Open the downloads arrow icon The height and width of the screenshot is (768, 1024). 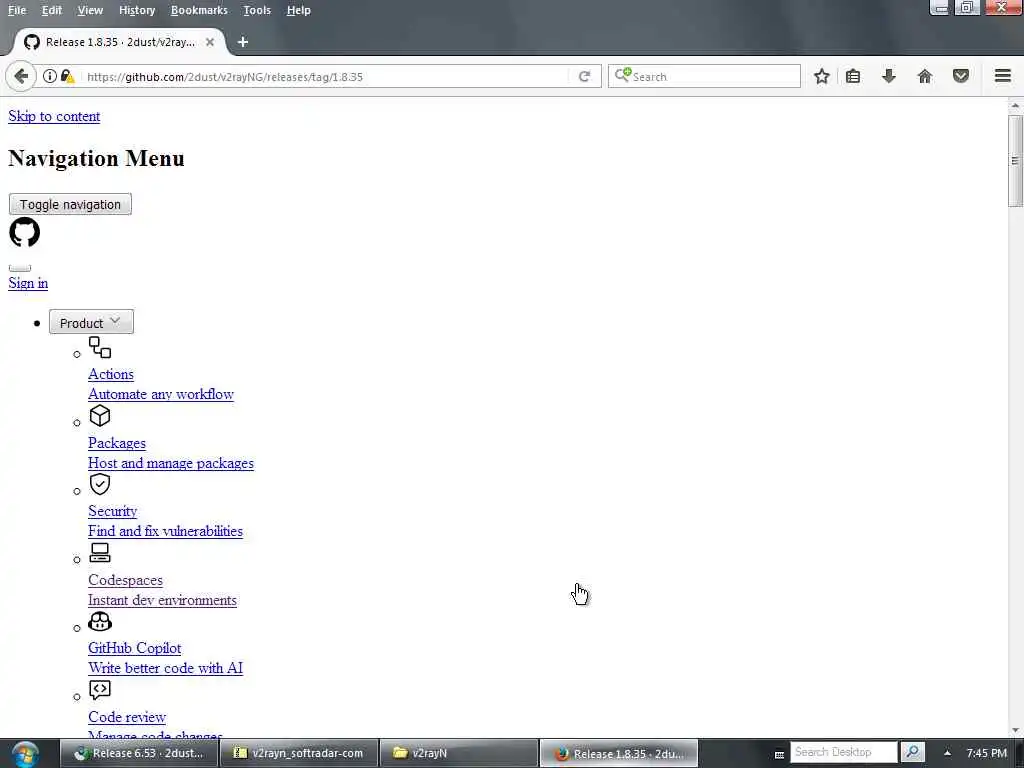click(889, 76)
